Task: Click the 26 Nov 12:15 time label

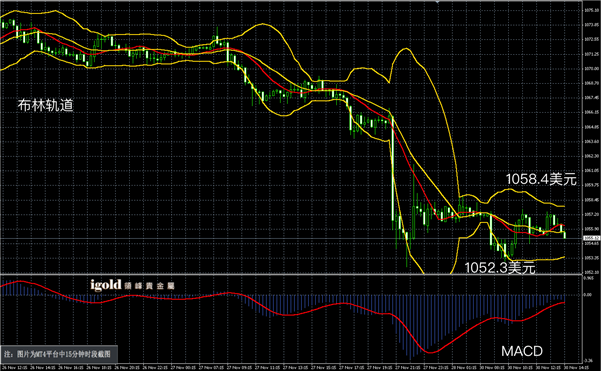Action: coord(15,367)
